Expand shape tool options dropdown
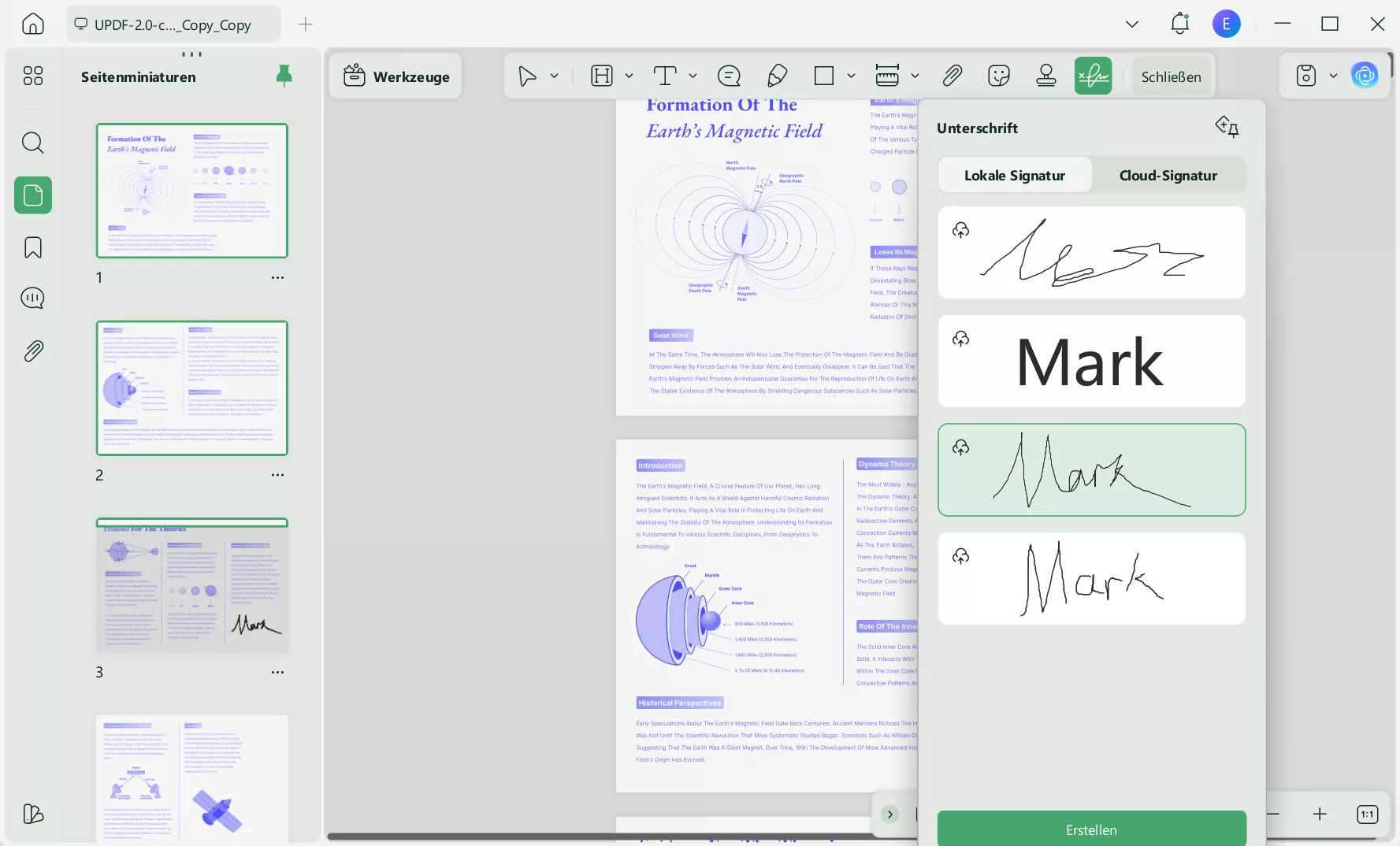 (851, 76)
